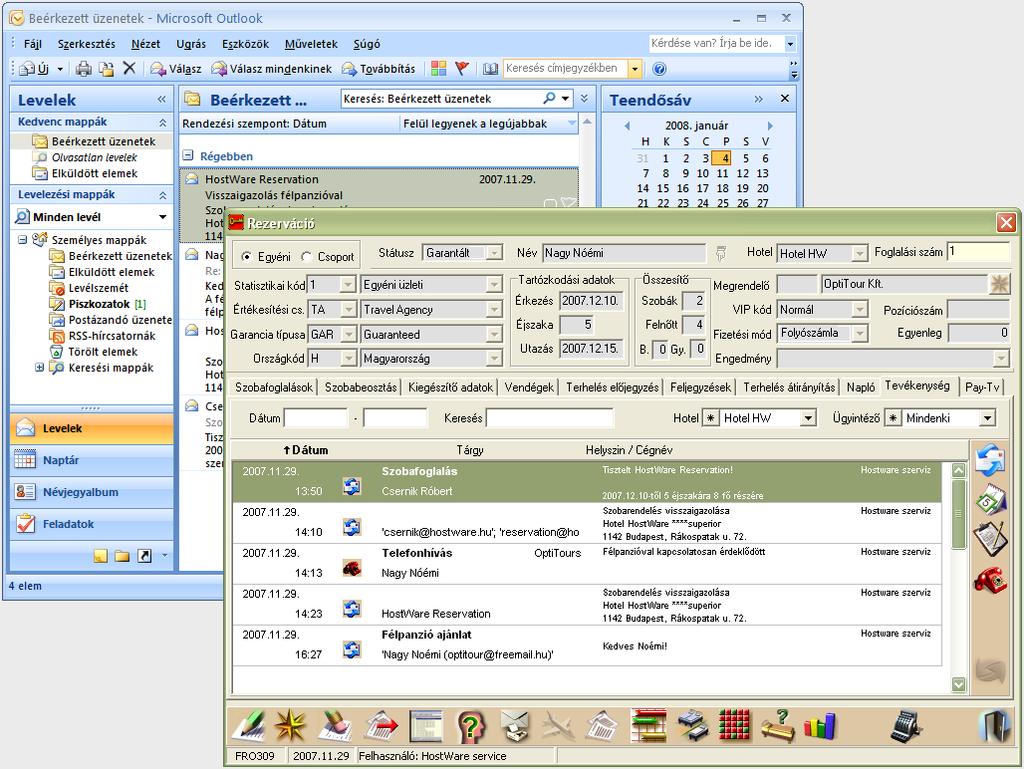This screenshot has width=1024, height=769.
Task: Select the Egyéni radio button
Action: click(246, 257)
